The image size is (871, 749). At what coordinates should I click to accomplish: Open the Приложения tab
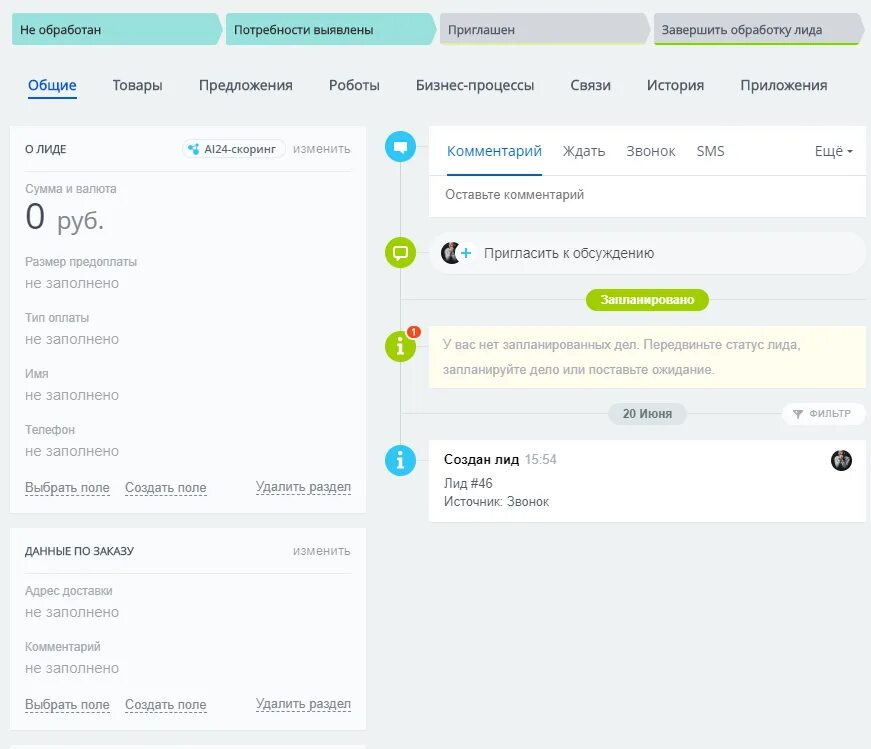click(784, 86)
